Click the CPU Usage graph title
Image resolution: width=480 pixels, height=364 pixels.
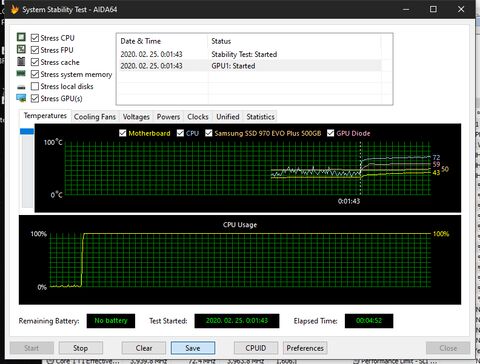tap(240, 225)
